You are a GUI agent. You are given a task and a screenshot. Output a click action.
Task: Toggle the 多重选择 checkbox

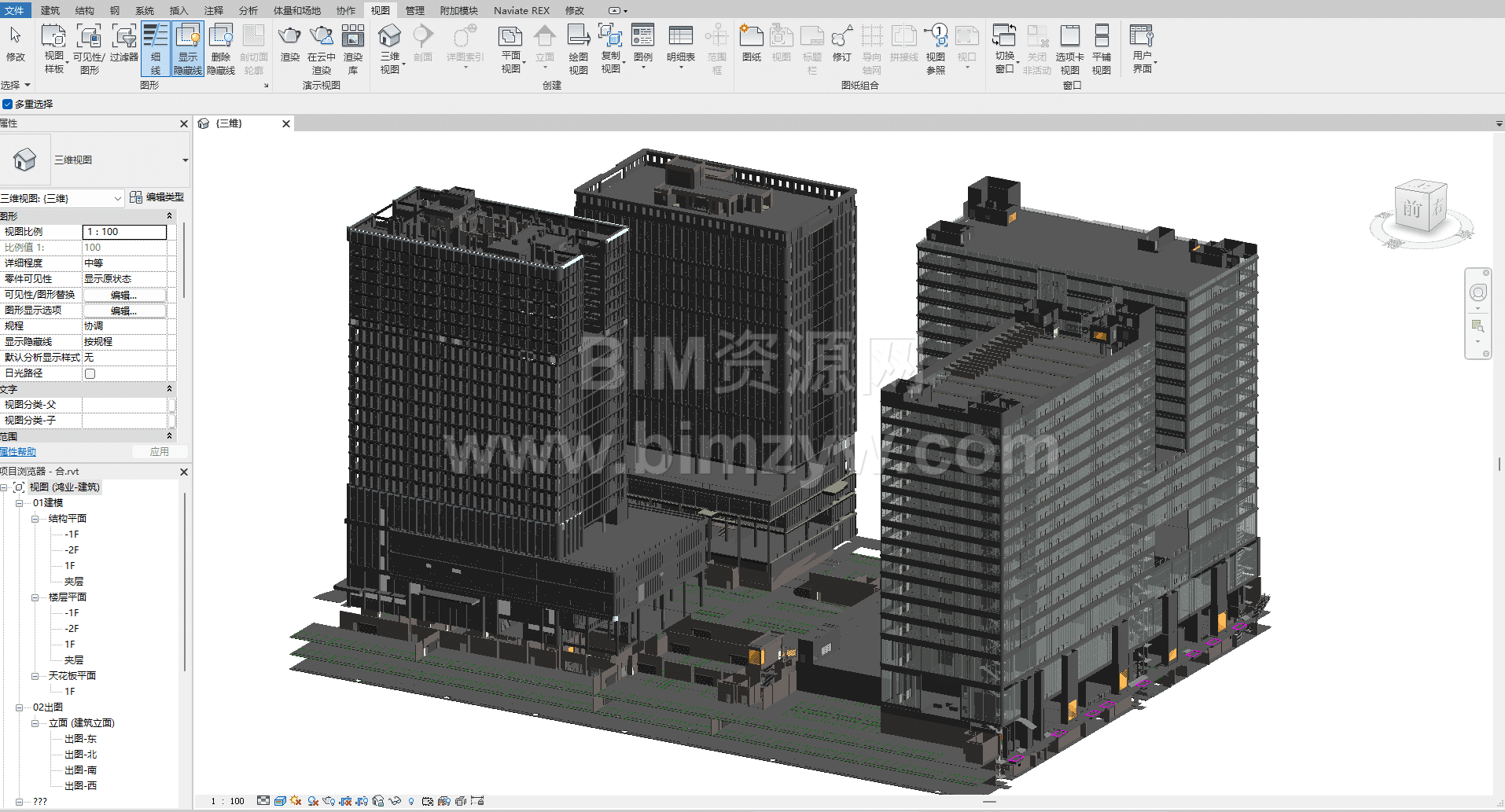coord(8,104)
